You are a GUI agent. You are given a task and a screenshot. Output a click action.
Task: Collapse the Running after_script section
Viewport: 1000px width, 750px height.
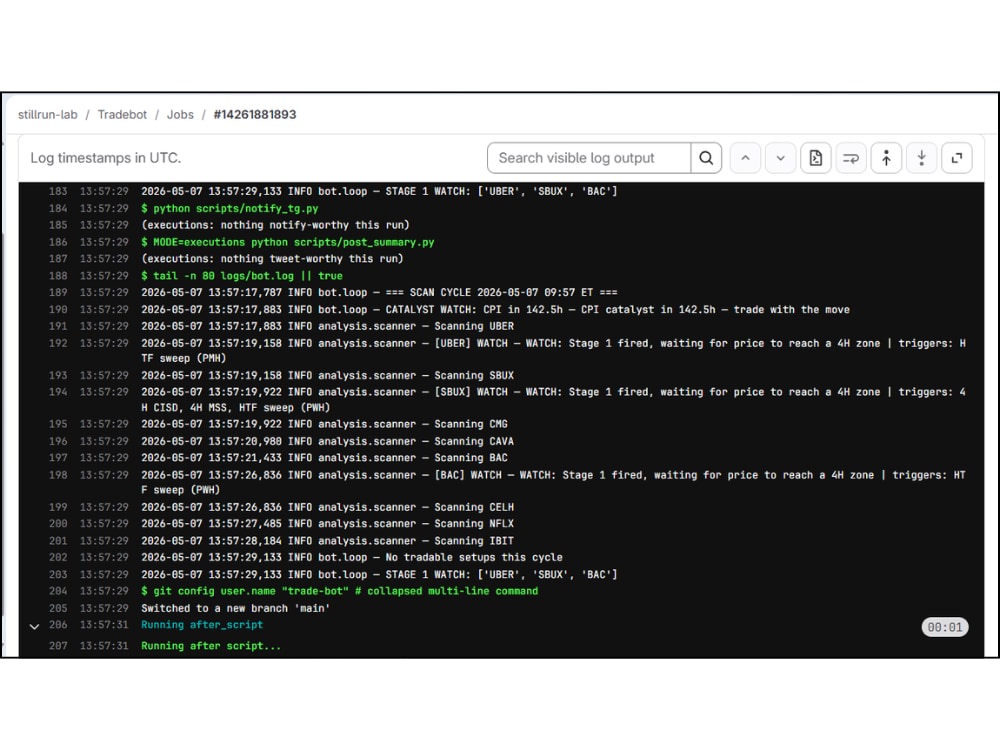pyautogui.click(x=34, y=626)
